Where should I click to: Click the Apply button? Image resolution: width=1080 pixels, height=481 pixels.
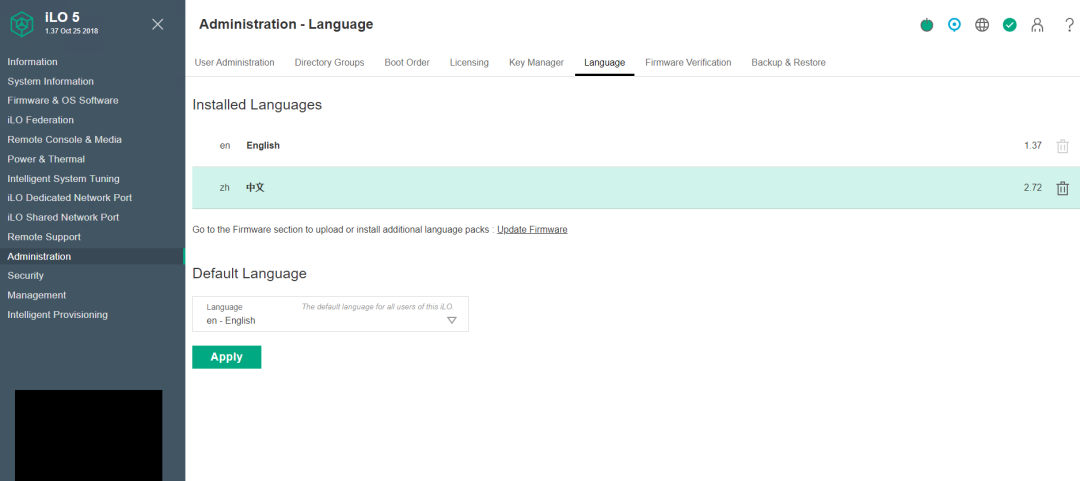tap(227, 357)
